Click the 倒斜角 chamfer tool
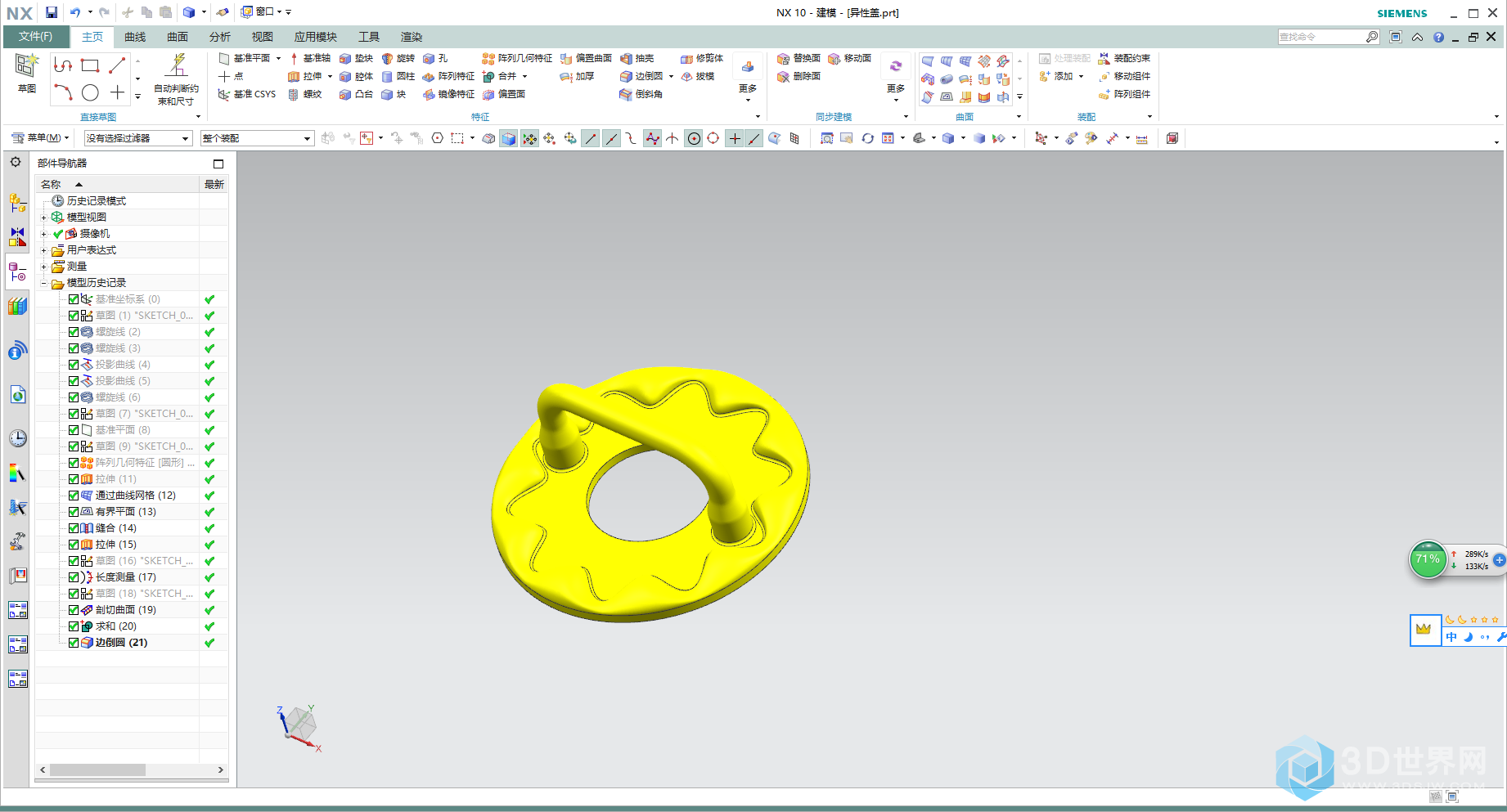Screen dimensions: 1507x812 [x=641, y=94]
